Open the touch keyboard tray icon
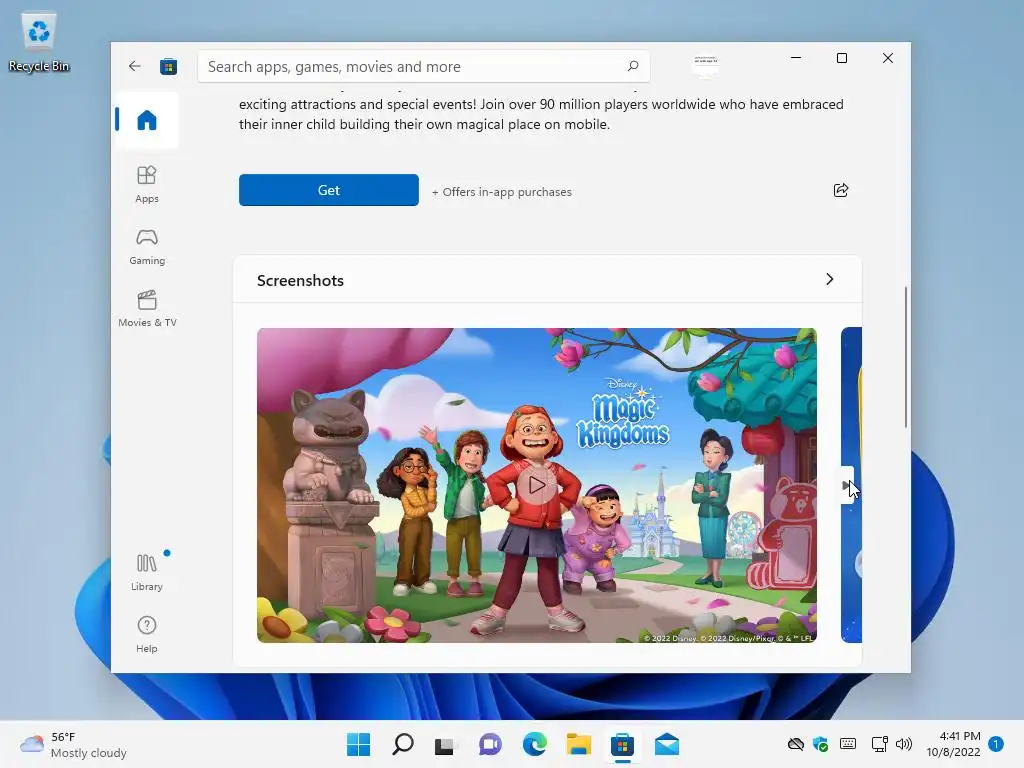1024x768 pixels. pos(848,744)
